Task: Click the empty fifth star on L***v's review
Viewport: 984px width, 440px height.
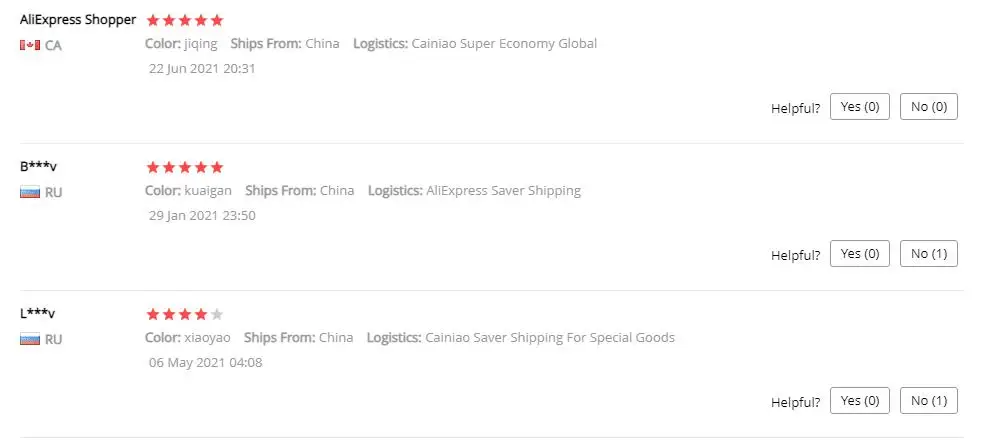Action: click(x=218, y=314)
